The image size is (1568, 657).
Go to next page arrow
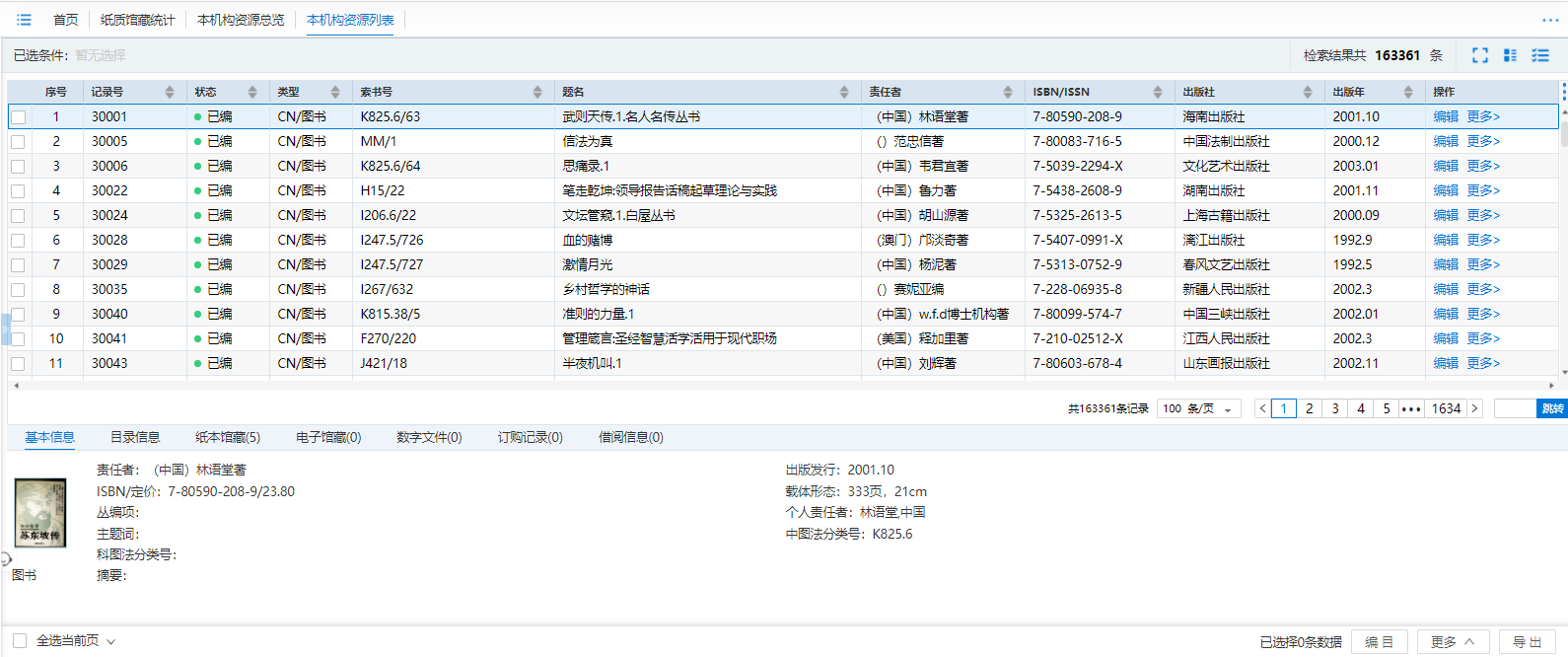point(1475,408)
